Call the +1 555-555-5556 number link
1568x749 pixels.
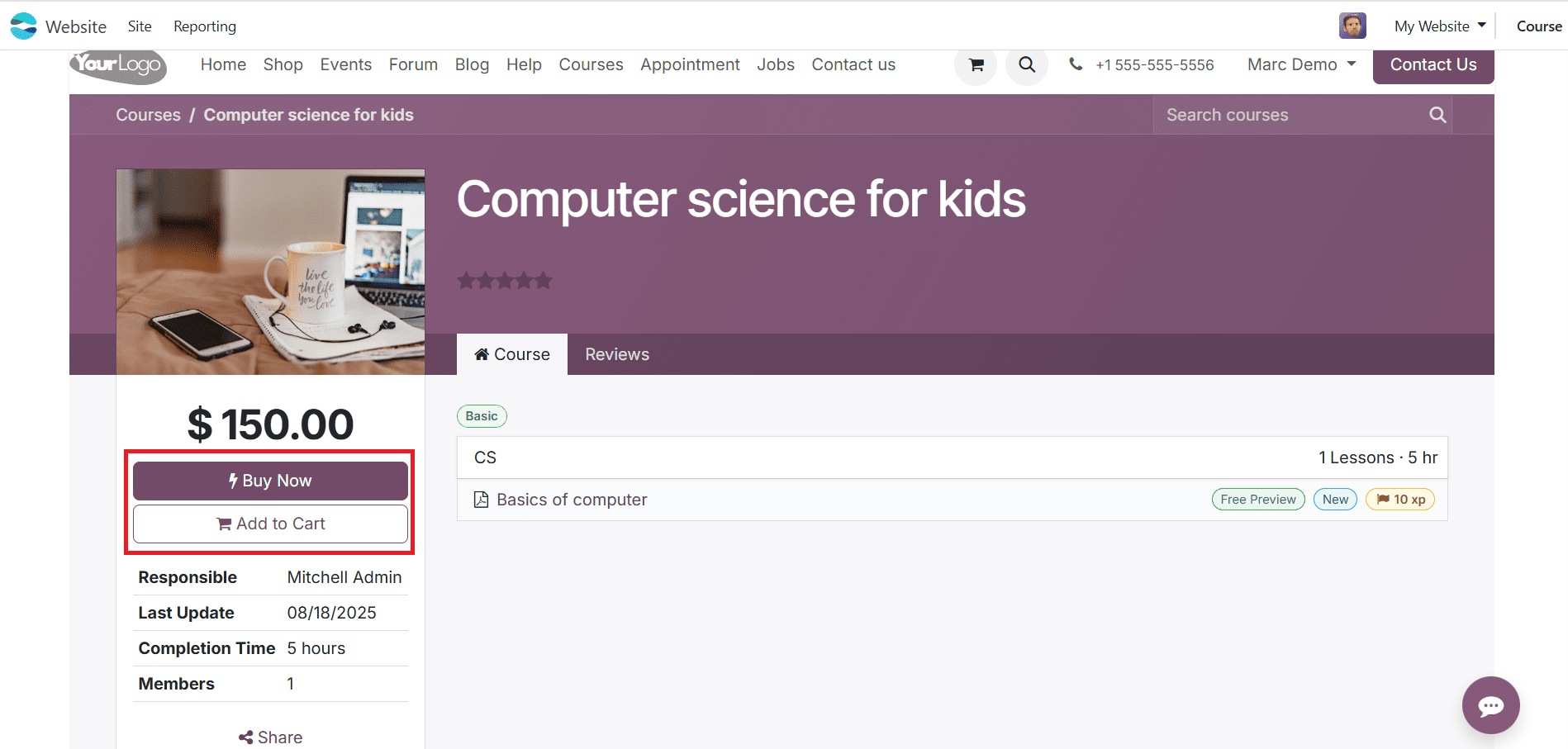click(1154, 64)
